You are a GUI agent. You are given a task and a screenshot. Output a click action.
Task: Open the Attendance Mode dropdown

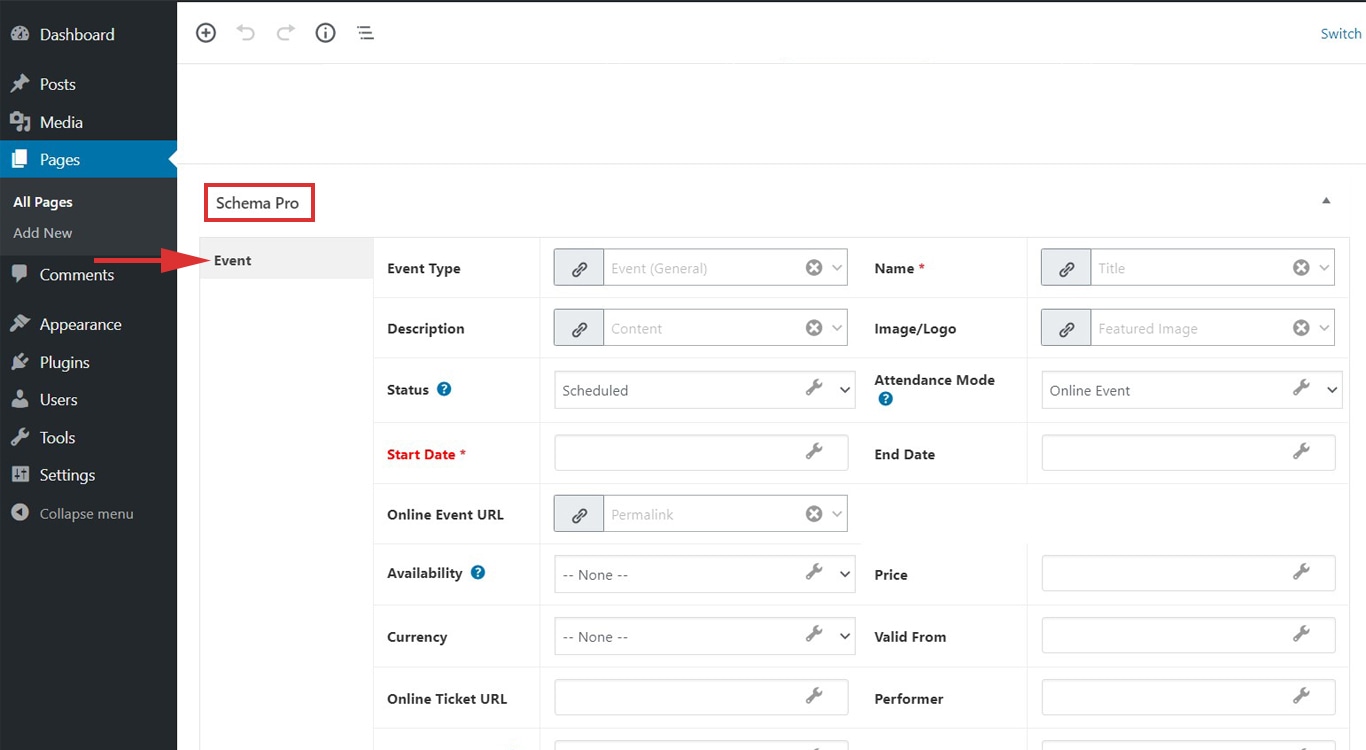click(1331, 390)
